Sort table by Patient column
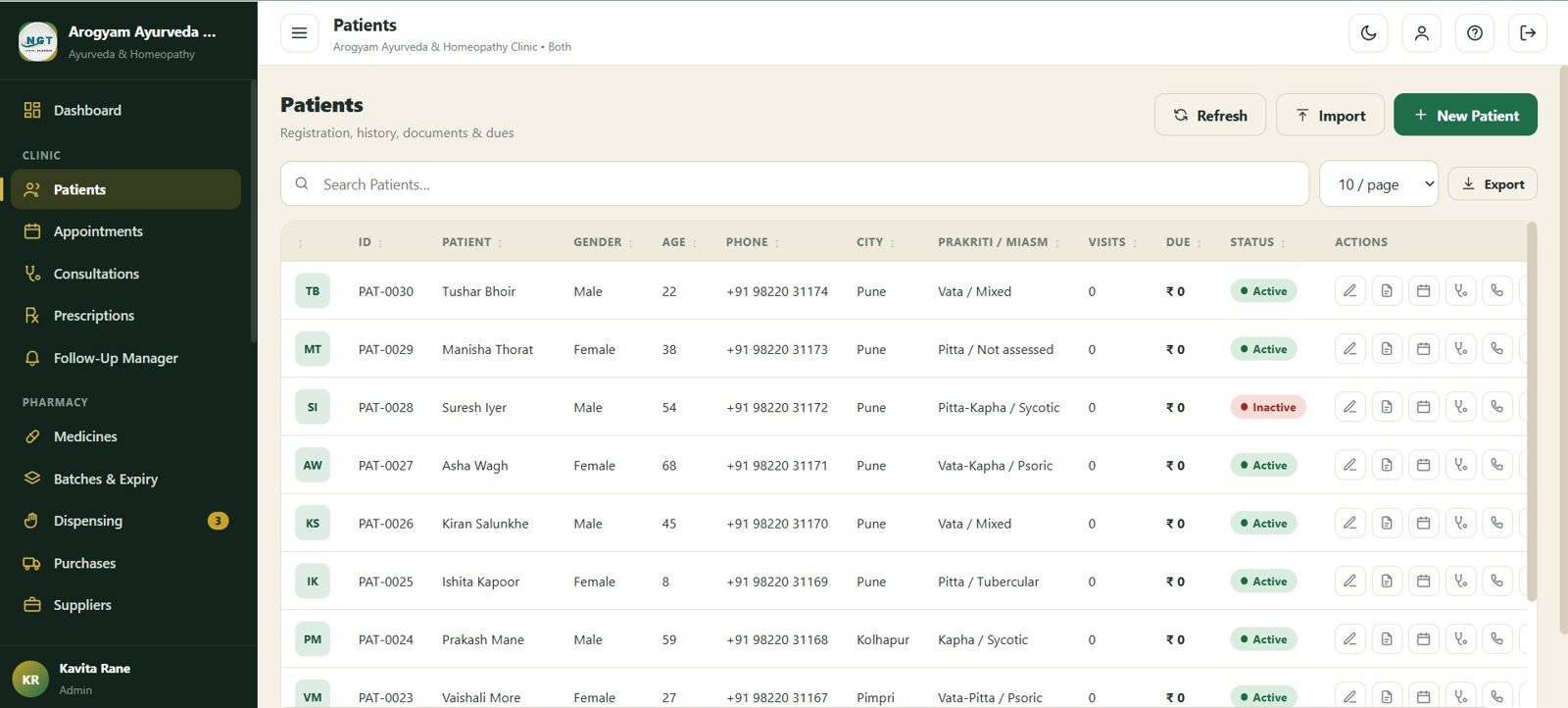1568x708 pixels. [x=472, y=242]
